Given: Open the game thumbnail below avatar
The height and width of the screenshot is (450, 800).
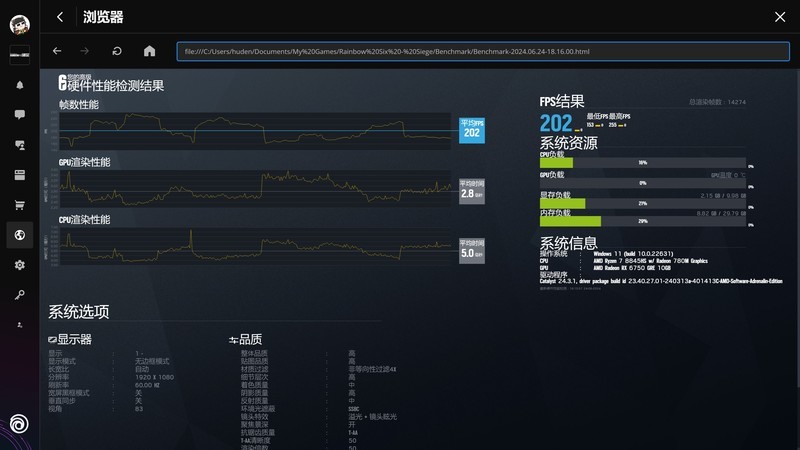Looking at the screenshot, I should tap(19, 55).
